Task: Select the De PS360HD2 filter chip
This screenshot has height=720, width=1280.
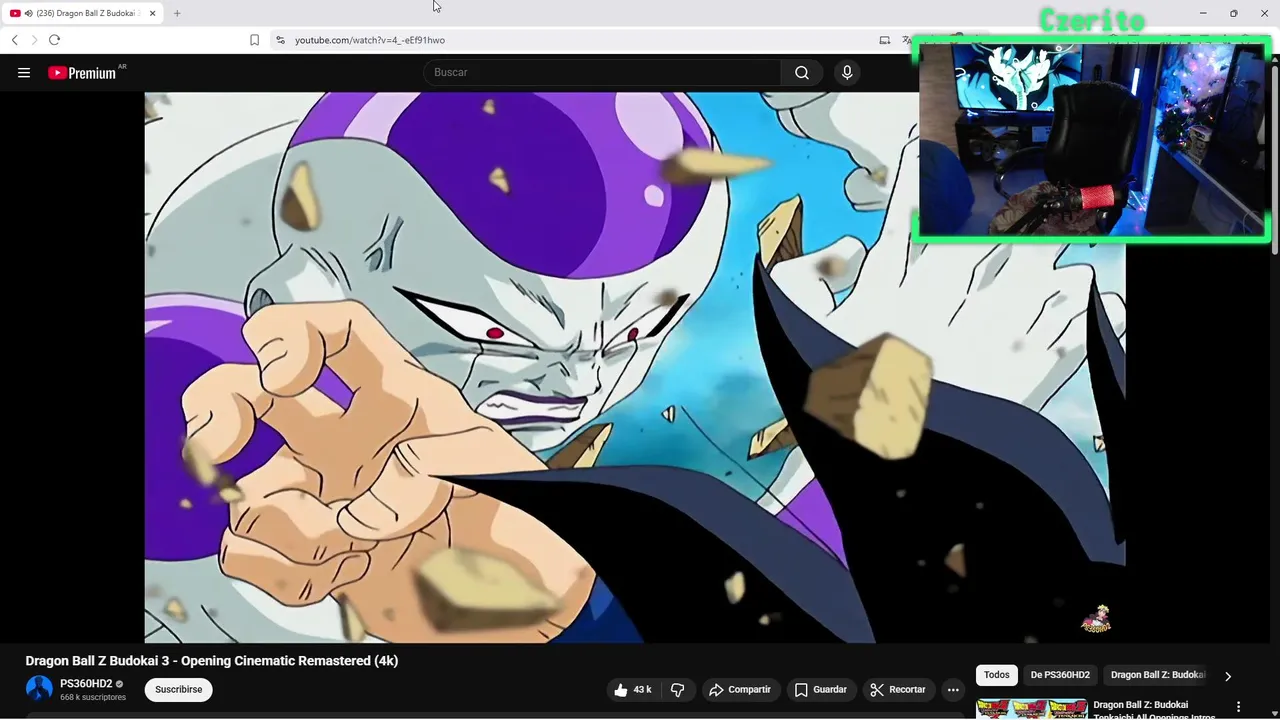Action: 1060,675
